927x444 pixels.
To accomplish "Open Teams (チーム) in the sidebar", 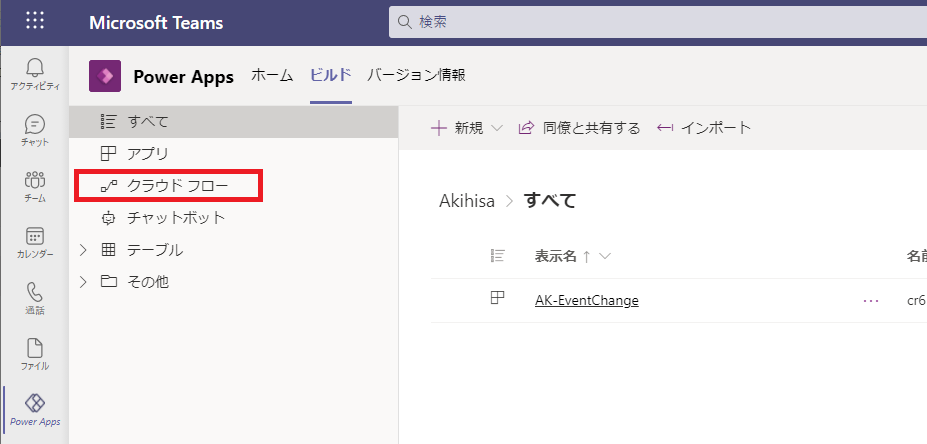I will pyautogui.click(x=35, y=187).
